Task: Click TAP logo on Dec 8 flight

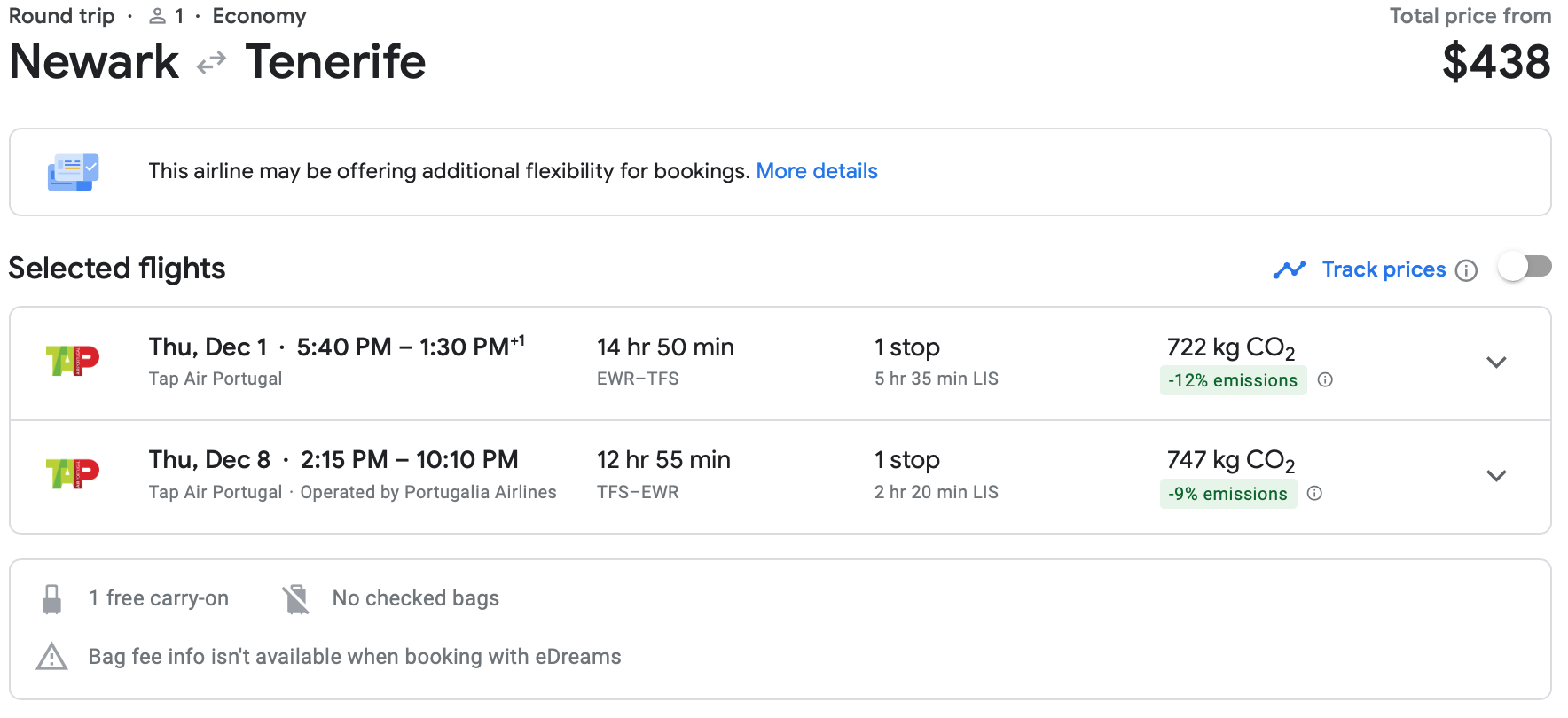Action: coord(73,474)
